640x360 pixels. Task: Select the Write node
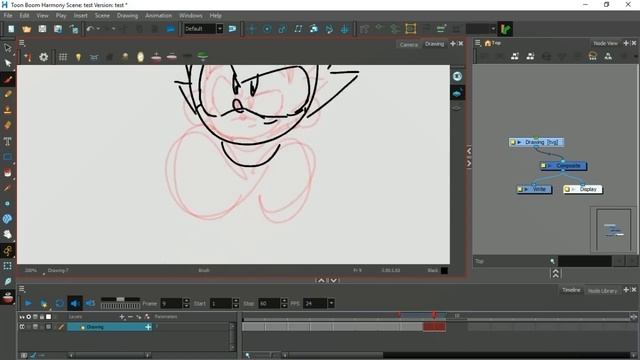pos(535,189)
